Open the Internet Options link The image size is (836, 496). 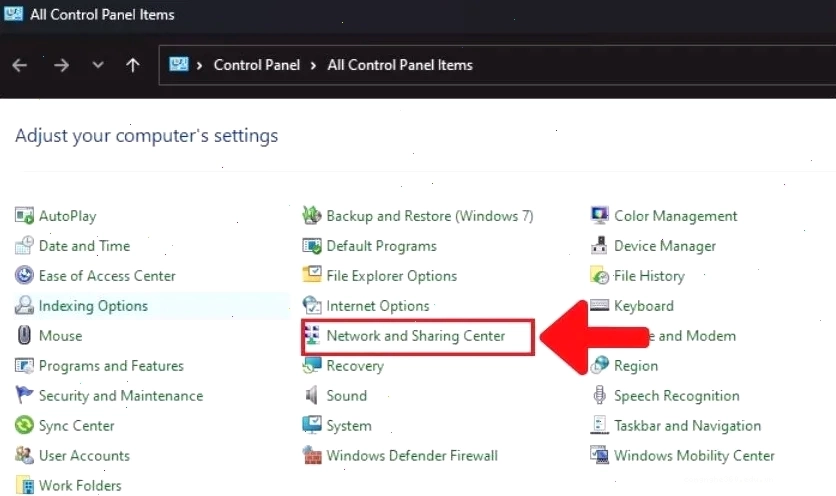click(x=377, y=306)
